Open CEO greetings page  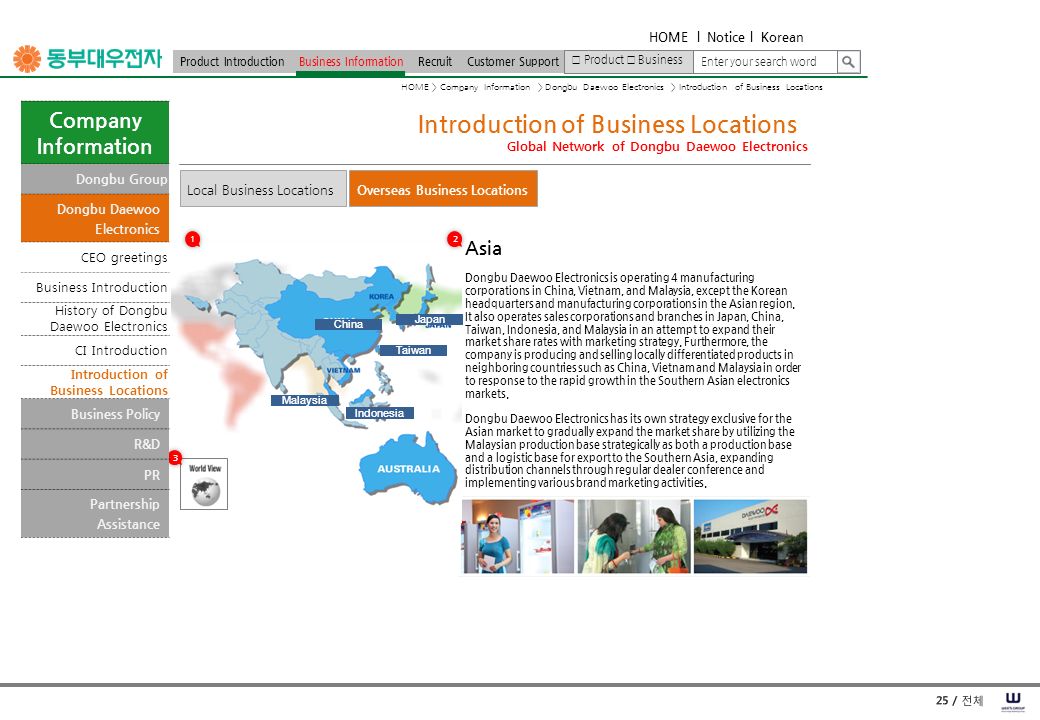[x=123, y=257]
